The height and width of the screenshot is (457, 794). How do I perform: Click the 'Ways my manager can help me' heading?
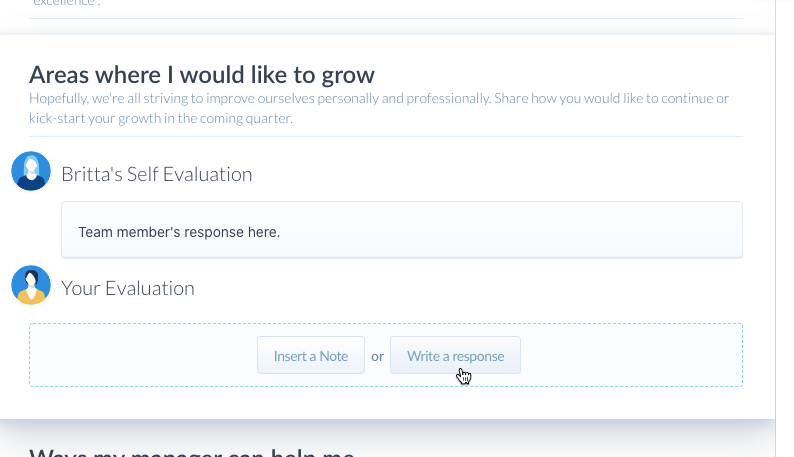191,452
